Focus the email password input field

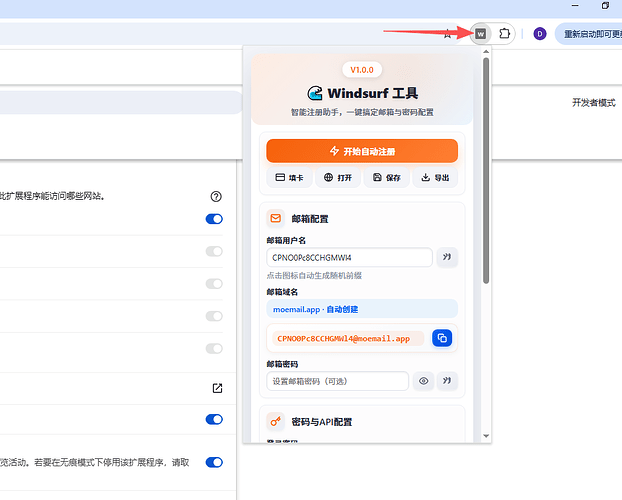(x=337, y=381)
